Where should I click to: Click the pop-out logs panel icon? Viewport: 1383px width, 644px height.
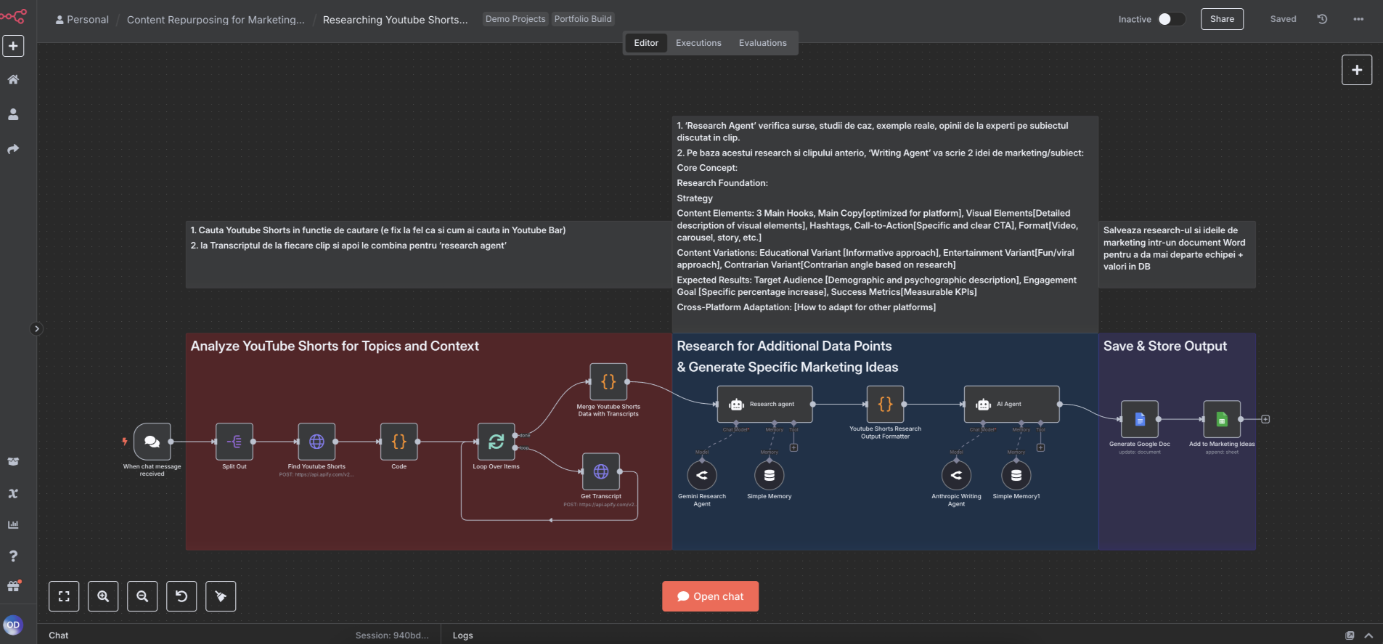coord(1350,635)
